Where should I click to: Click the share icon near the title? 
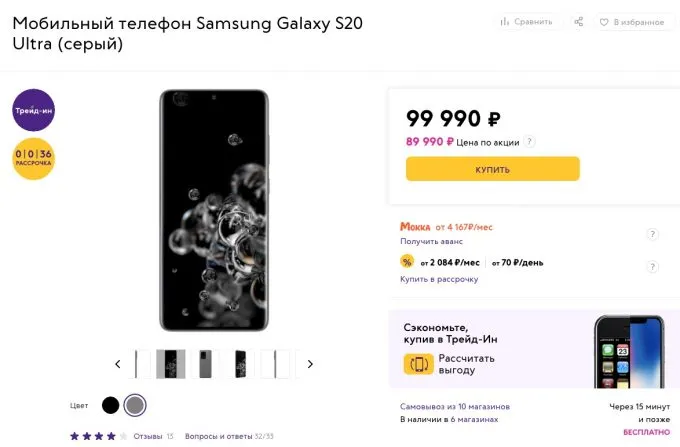[x=578, y=21]
